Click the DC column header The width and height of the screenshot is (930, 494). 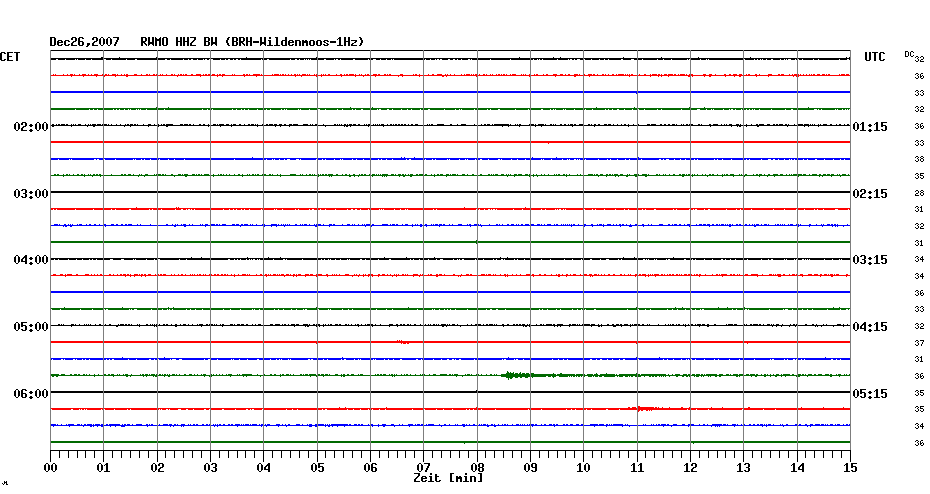(909, 54)
